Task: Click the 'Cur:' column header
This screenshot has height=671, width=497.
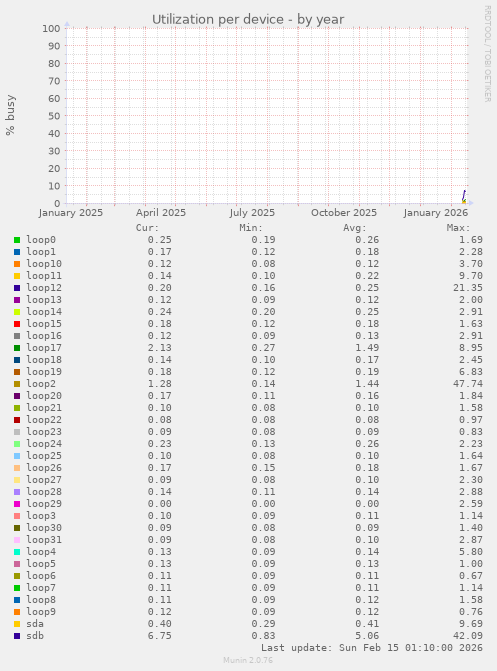Action: pyautogui.click(x=147, y=228)
